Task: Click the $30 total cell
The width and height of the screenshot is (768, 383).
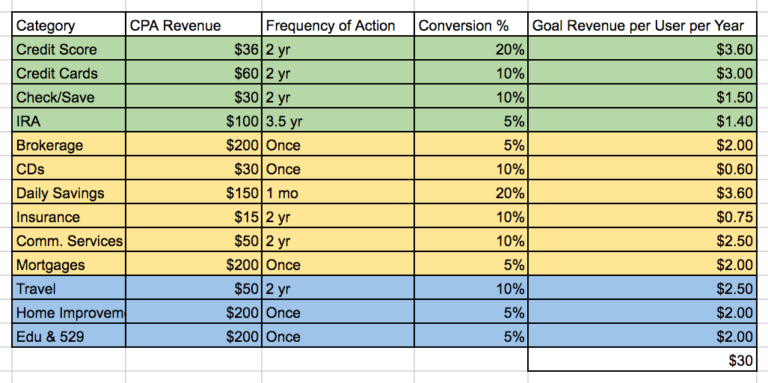Action: coord(642,360)
